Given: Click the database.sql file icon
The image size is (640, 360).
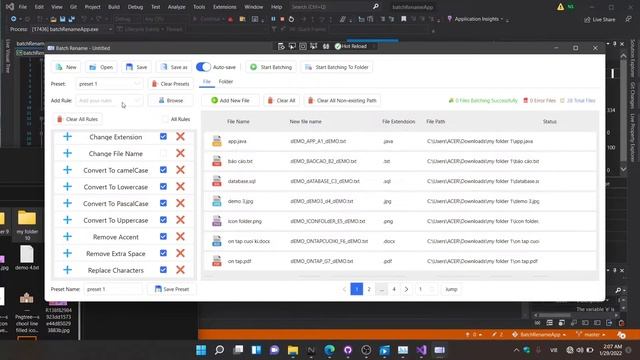Looking at the screenshot, I should (x=217, y=181).
